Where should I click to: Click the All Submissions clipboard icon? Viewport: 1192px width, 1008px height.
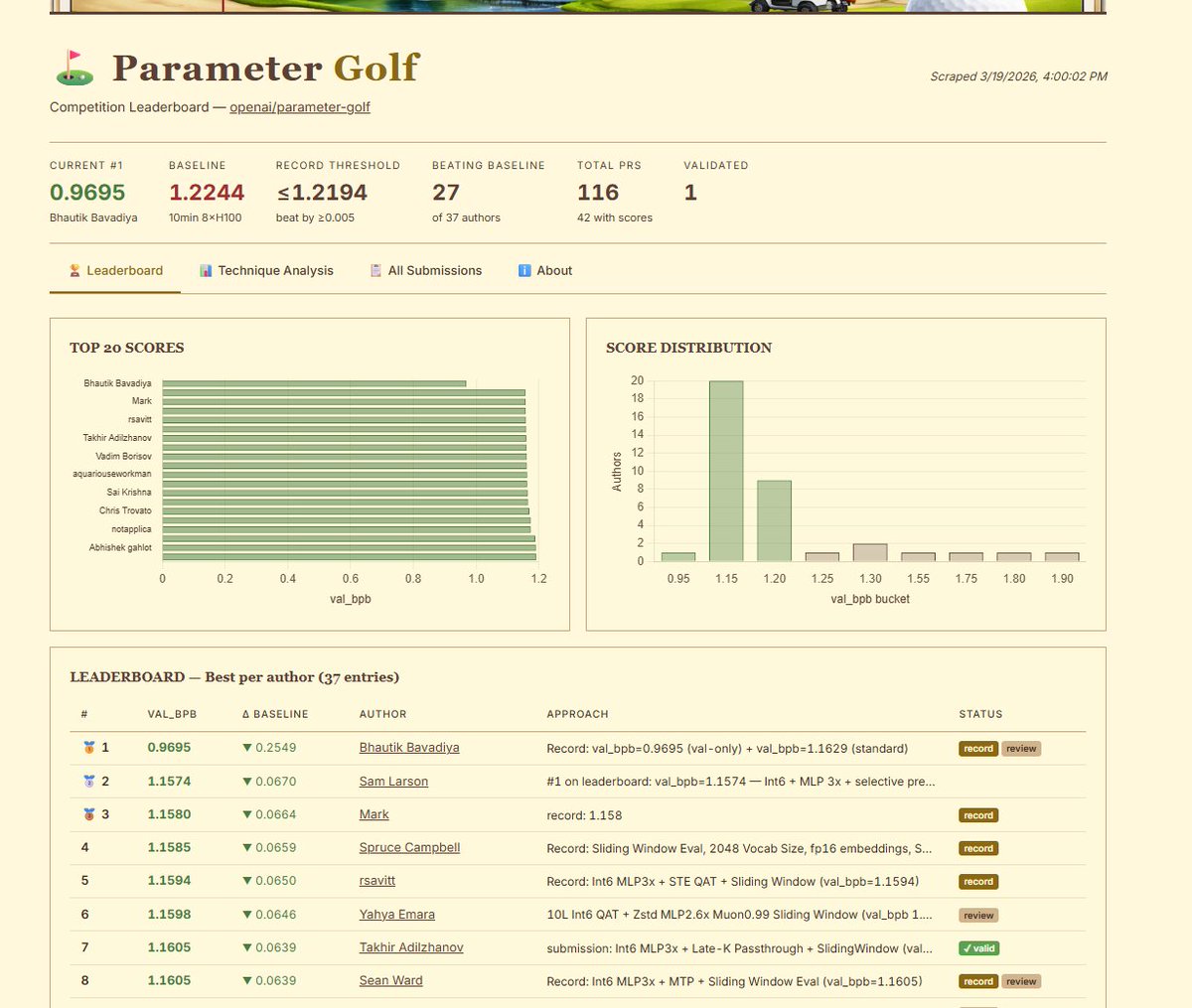375,270
